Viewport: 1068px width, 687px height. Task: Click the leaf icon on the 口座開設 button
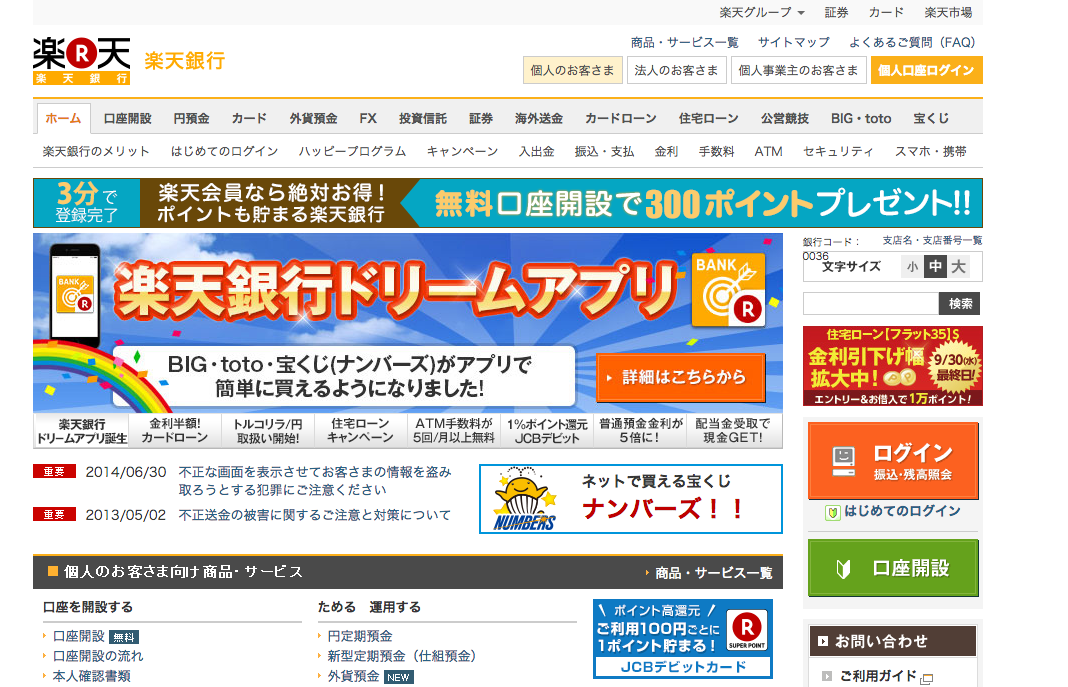[843, 569]
